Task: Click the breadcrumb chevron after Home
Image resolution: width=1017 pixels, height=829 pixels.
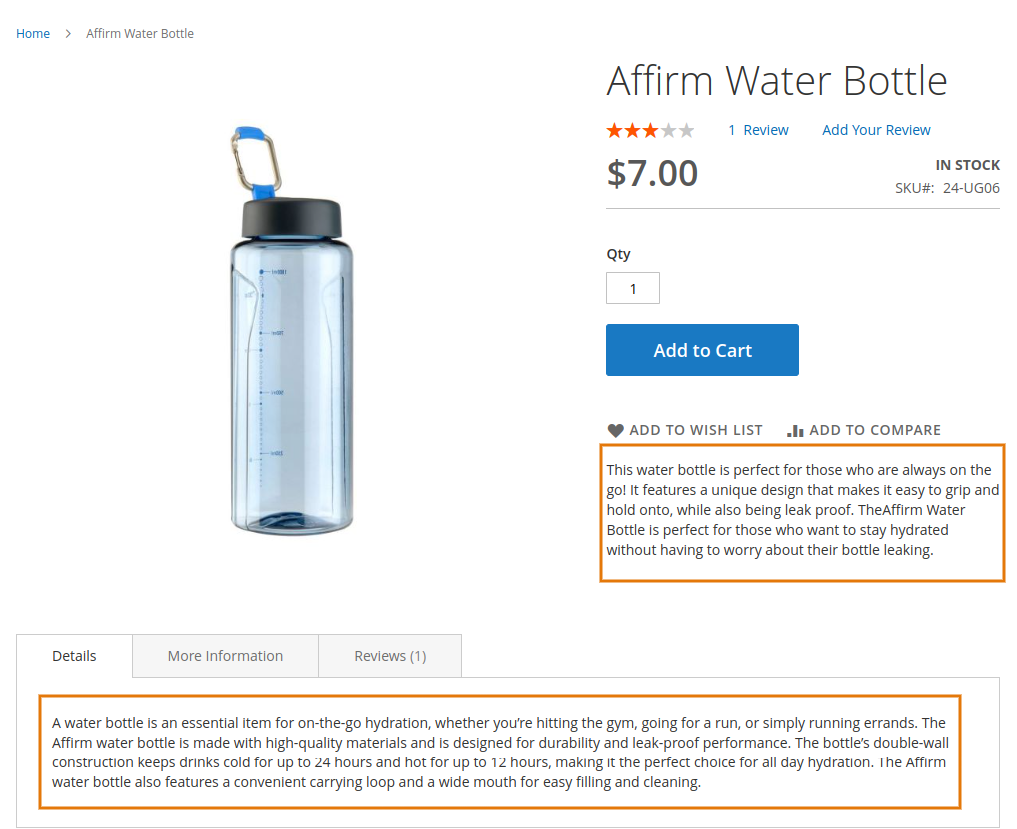Action: [x=67, y=33]
